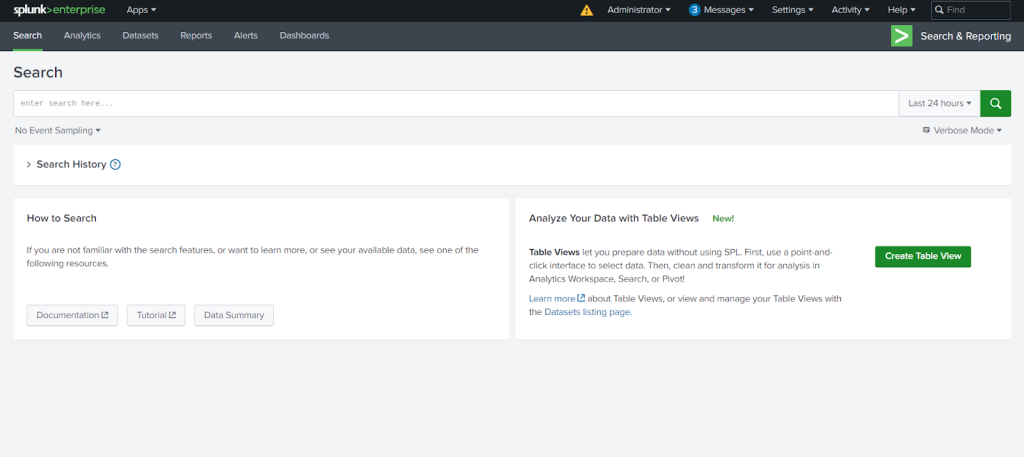
Task: Click the magnifier icon in Find box
Action: click(939, 10)
